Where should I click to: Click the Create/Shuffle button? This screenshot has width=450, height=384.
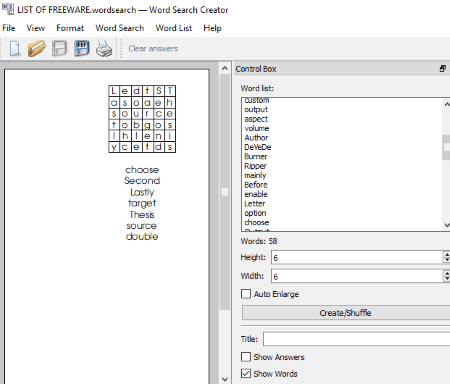(x=346, y=313)
